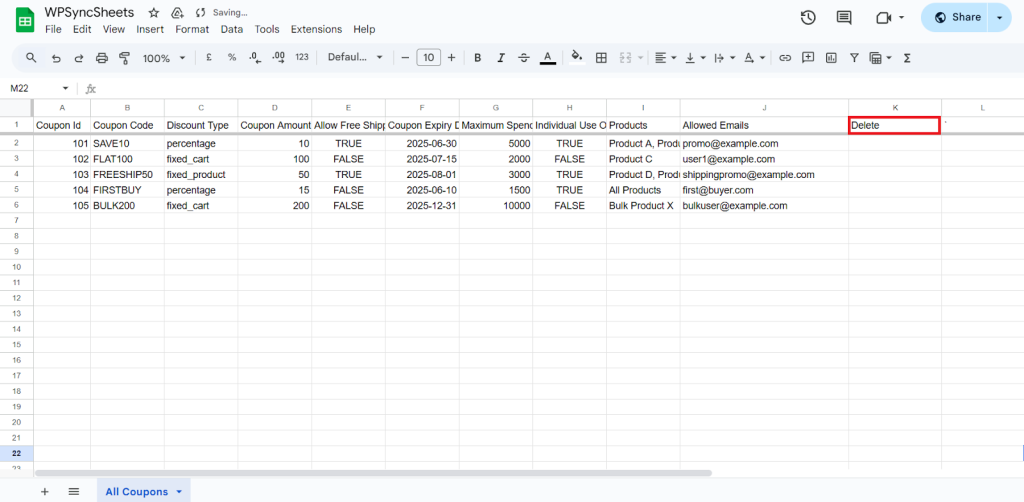The height and width of the screenshot is (502, 1024).
Task: Format as currency with pound icon
Action: 209,57
